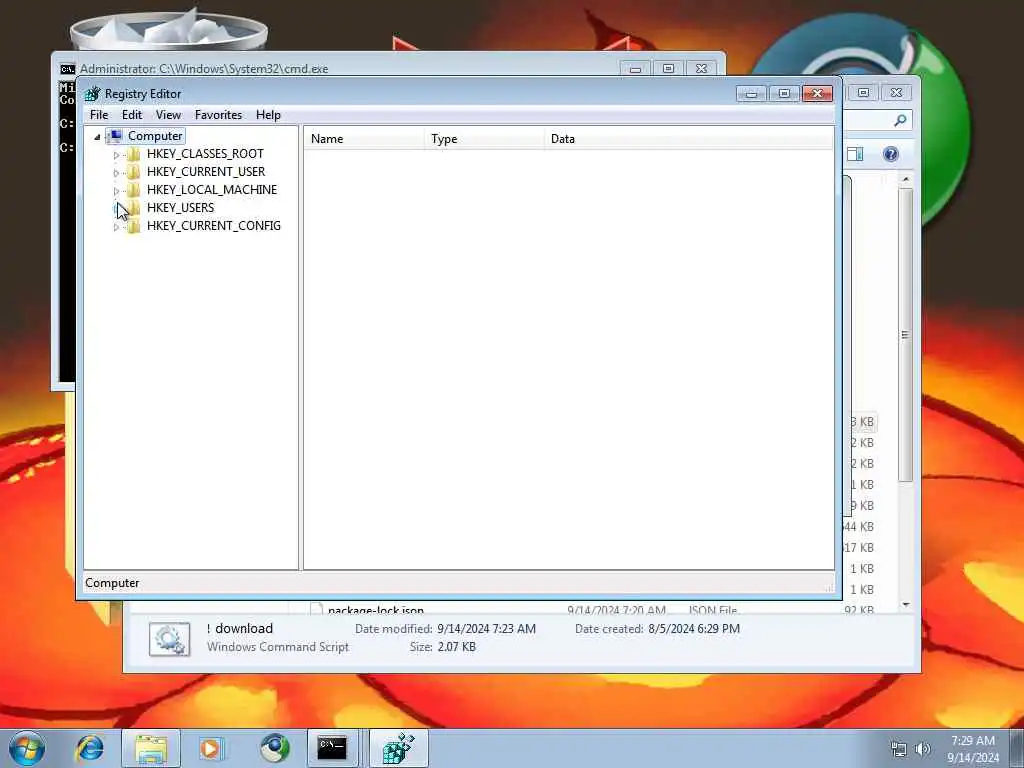The height and width of the screenshot is (768, 1024).
Task: Minimize the Registry Editor window
Action: pos(751,93)
